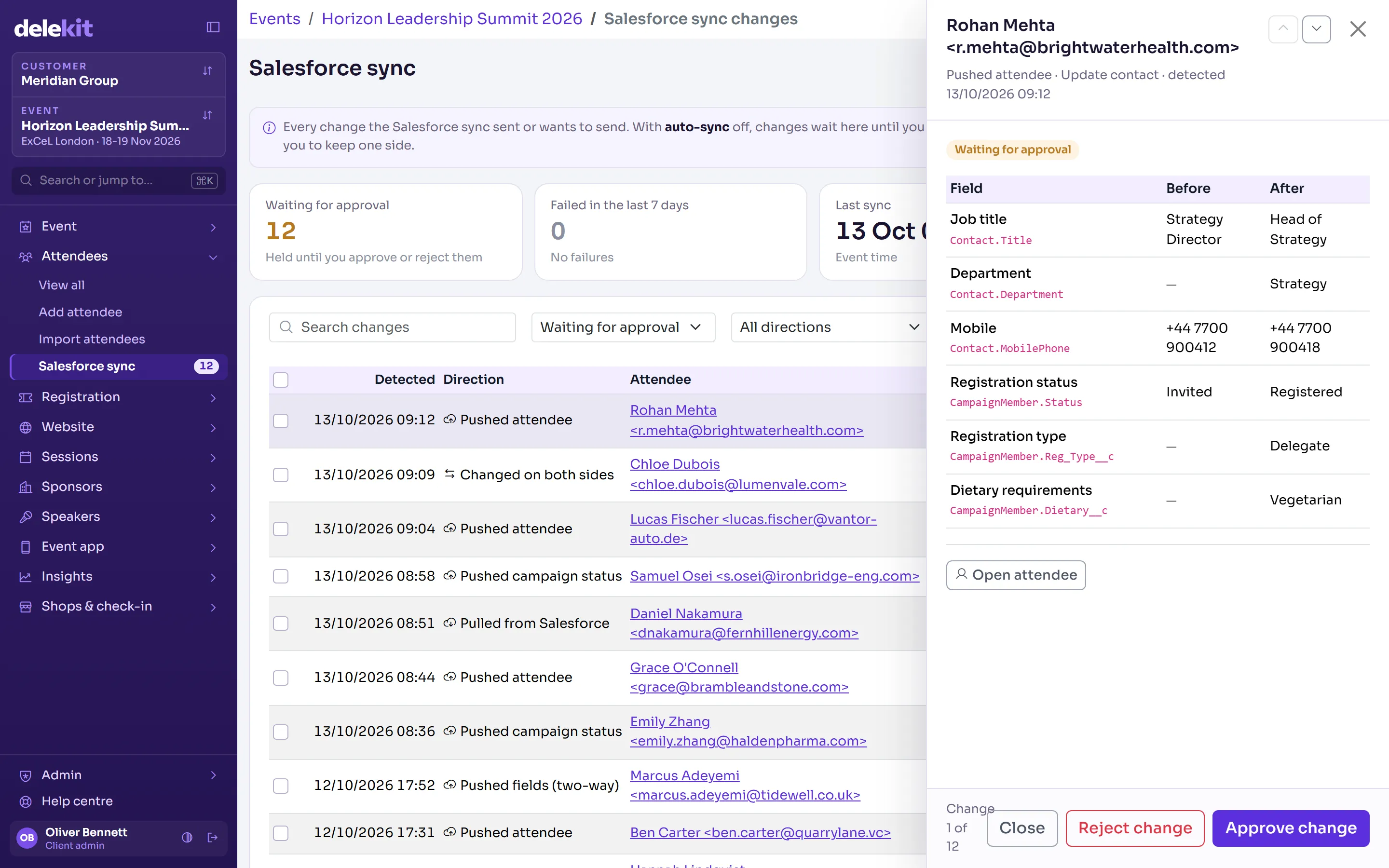Click the Search changes input field
This screenshot has height=868, width=1389.
pyautogui.click(x=393, y=327)
